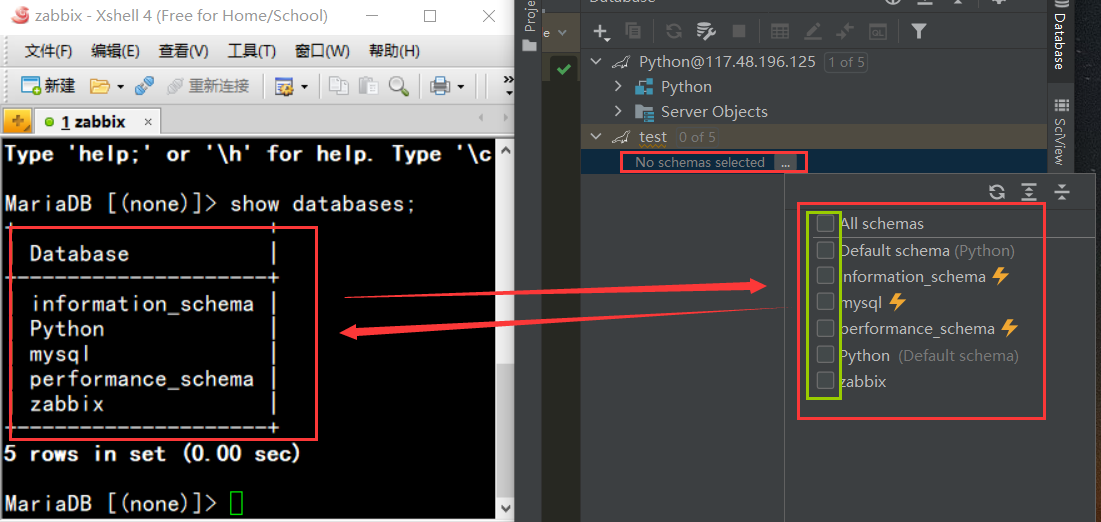Click the Duplicate icon in Database toolbar
This screenshot has height=522, width=1101.
(633, 31)
